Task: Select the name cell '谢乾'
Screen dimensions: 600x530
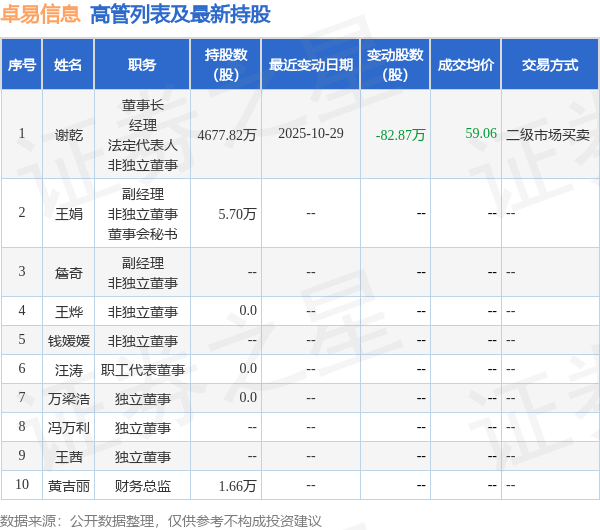Action: (68, 135)
